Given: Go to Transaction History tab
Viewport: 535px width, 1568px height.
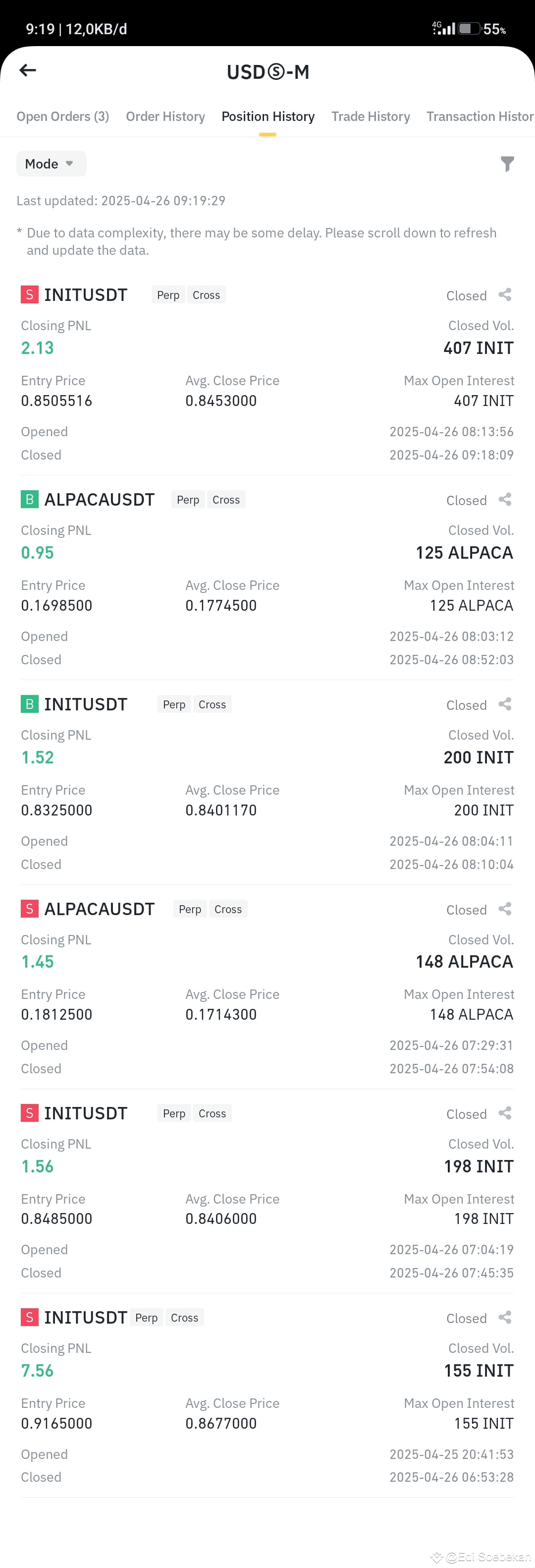Looking at the screenshot, I should tap(481, 116).
